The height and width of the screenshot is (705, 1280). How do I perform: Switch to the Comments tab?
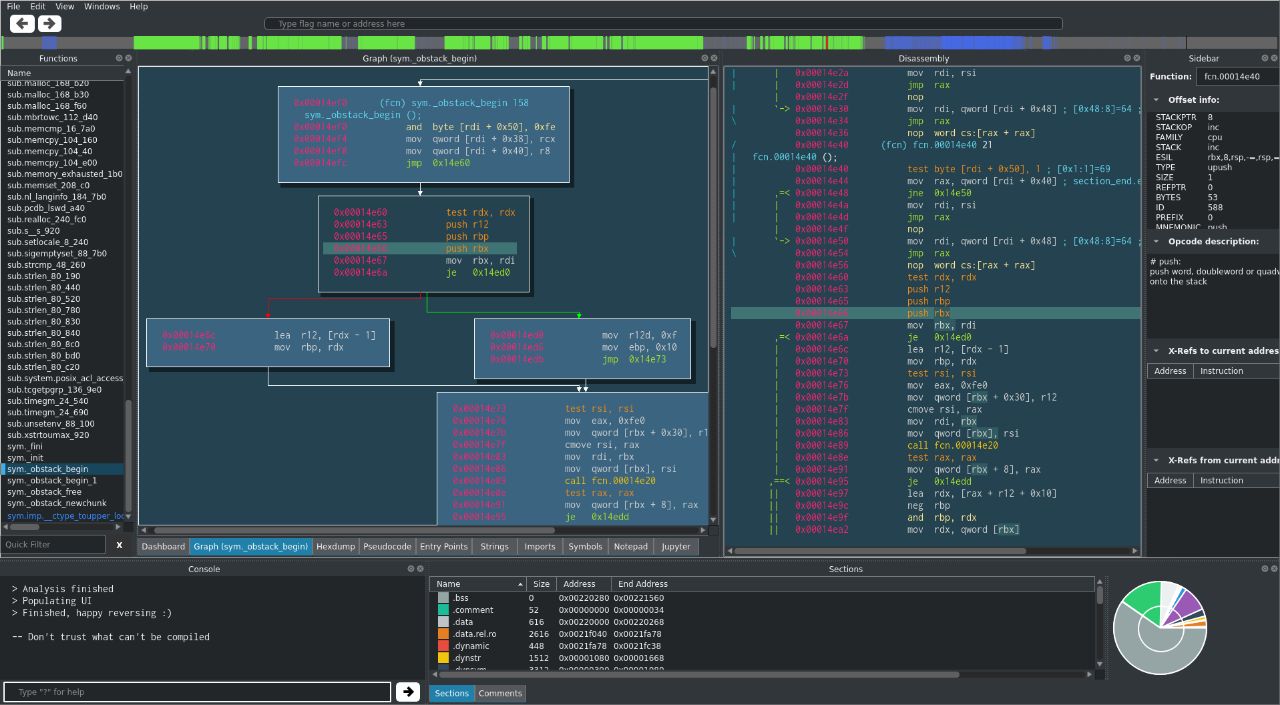tap(500, 693)
